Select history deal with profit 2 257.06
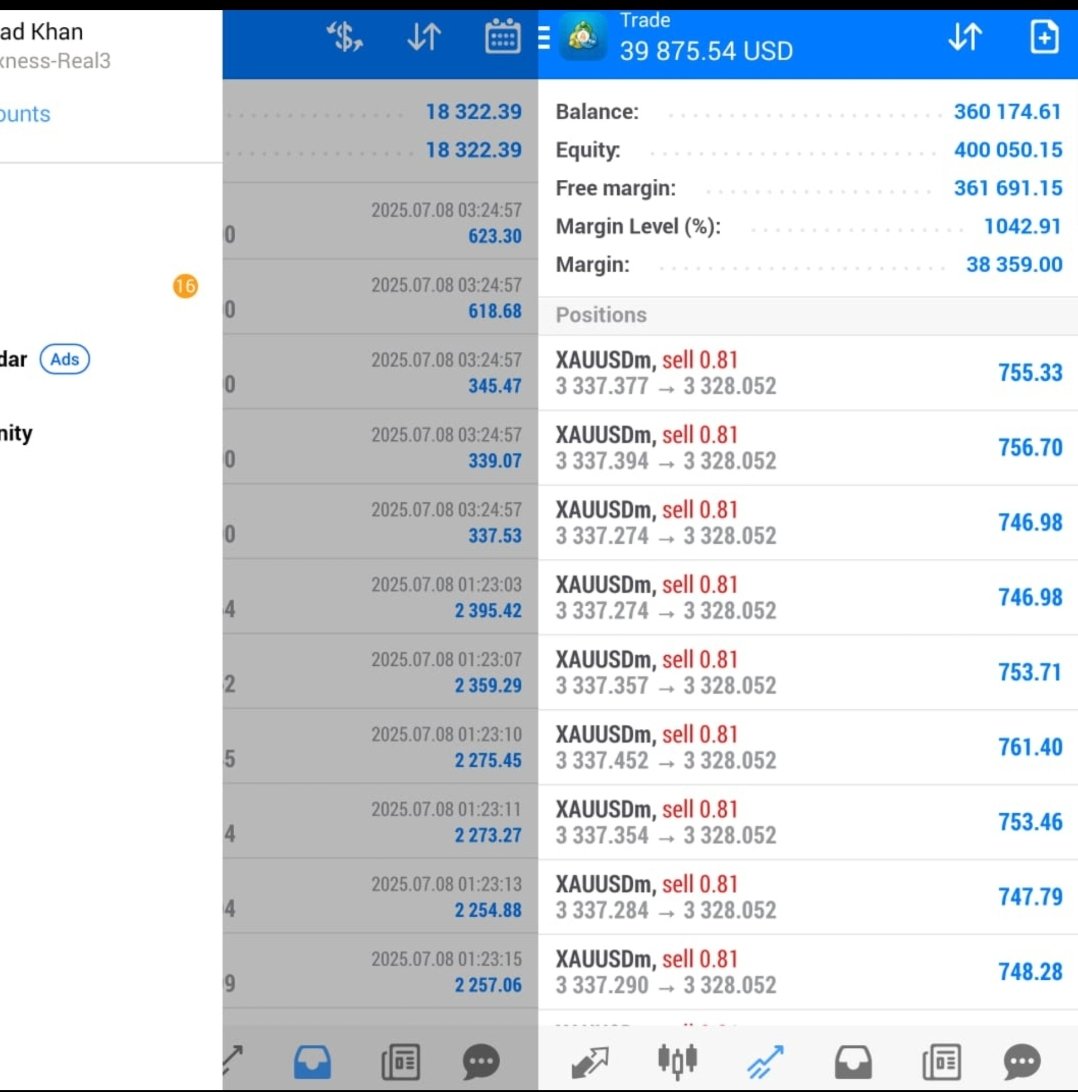This screenshot has width=1078, height=1092. click(x=380, y=971)
